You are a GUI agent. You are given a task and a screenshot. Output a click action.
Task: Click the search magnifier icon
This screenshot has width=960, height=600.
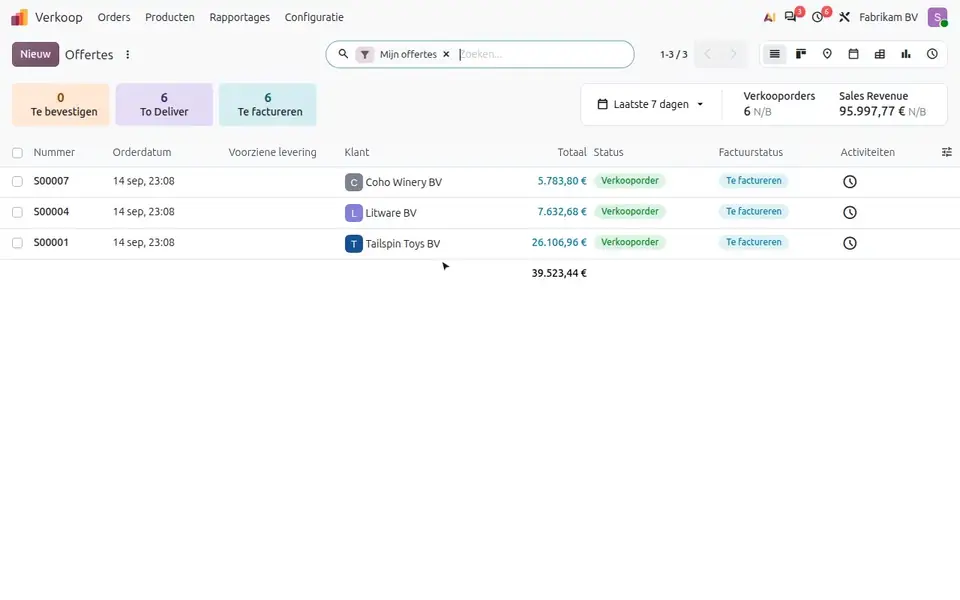[x=343, y=54]
